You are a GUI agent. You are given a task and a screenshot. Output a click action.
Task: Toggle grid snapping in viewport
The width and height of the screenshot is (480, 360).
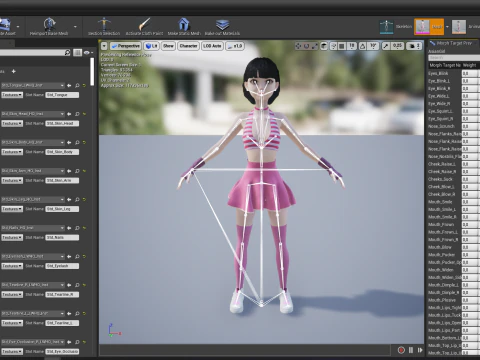342,46
